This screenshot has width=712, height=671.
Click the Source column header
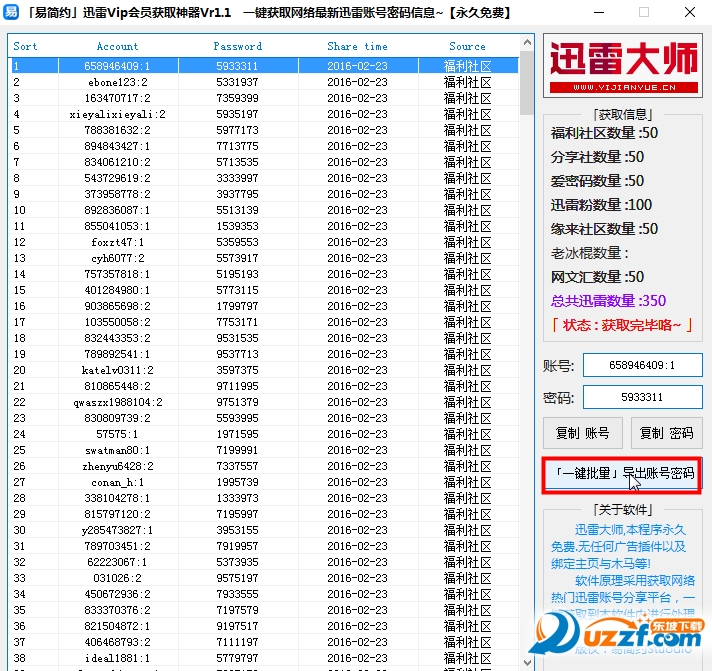point(467,46)
